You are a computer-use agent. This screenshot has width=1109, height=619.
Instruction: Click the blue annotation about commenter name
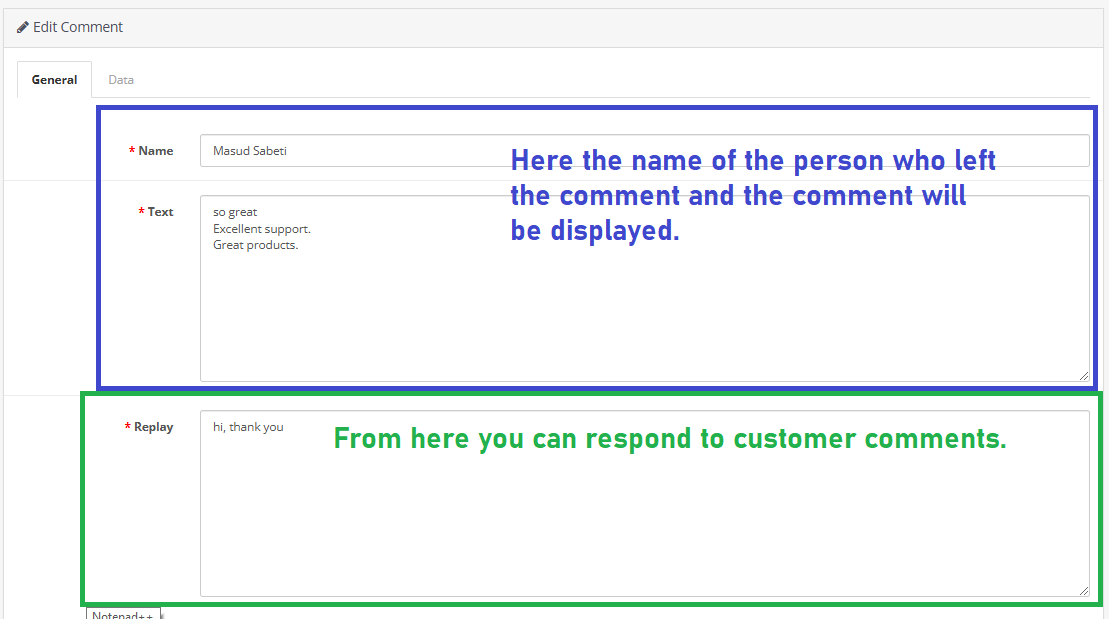pyautogui.click(x=752, y=195)
